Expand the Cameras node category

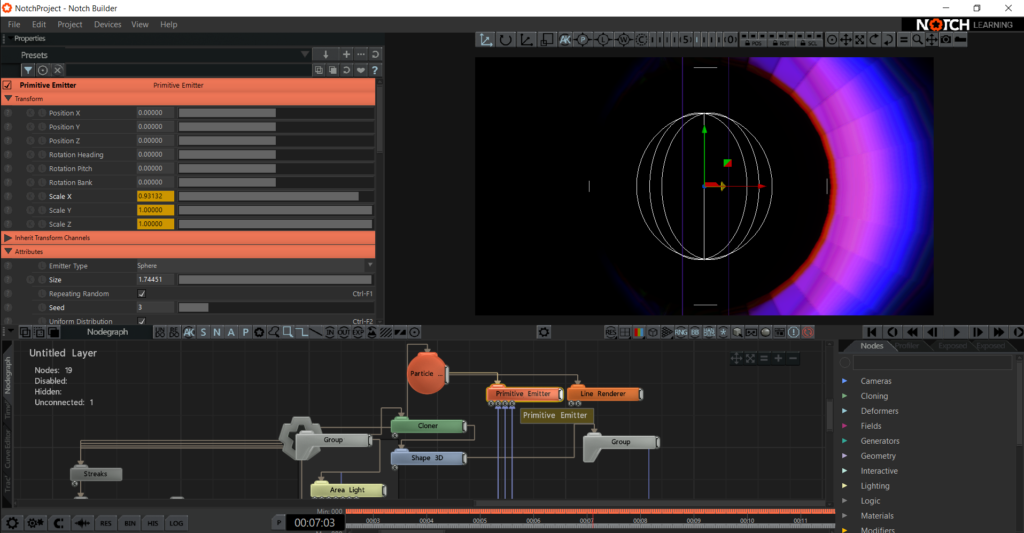[x=844, y=381]
